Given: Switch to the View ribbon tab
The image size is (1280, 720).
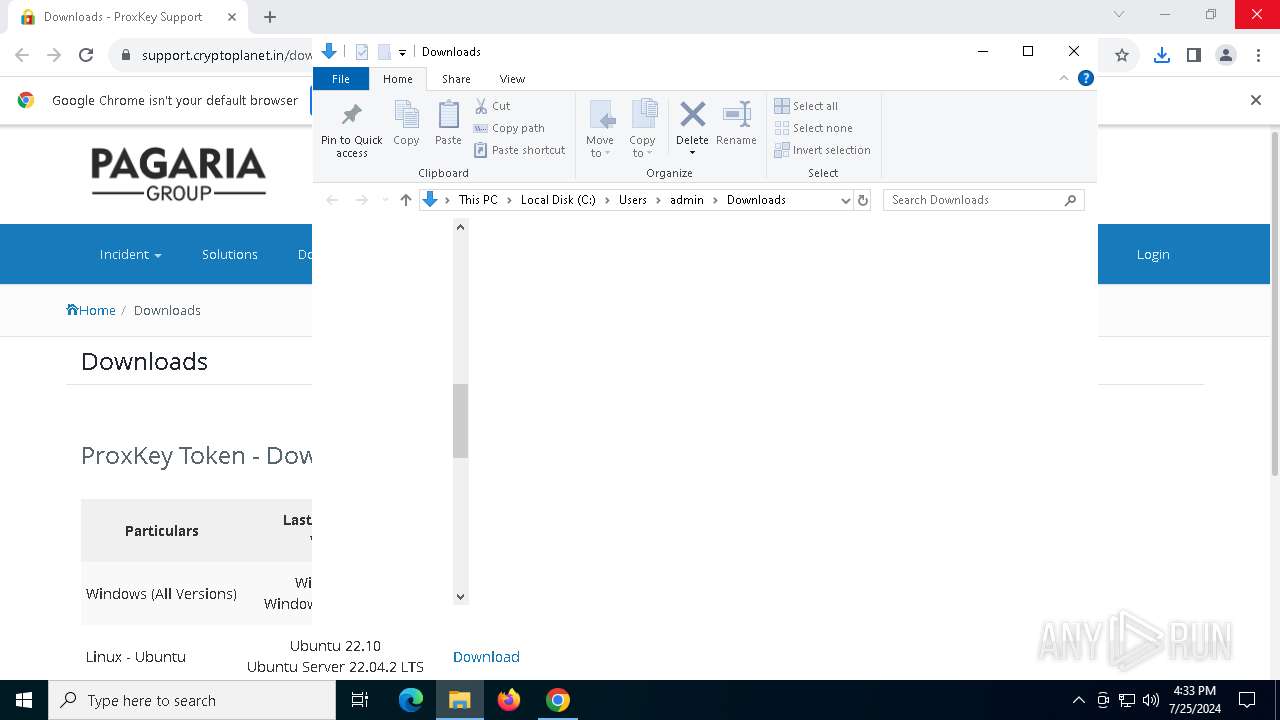Looking at the screenshot, I should [x=512, y=79].
